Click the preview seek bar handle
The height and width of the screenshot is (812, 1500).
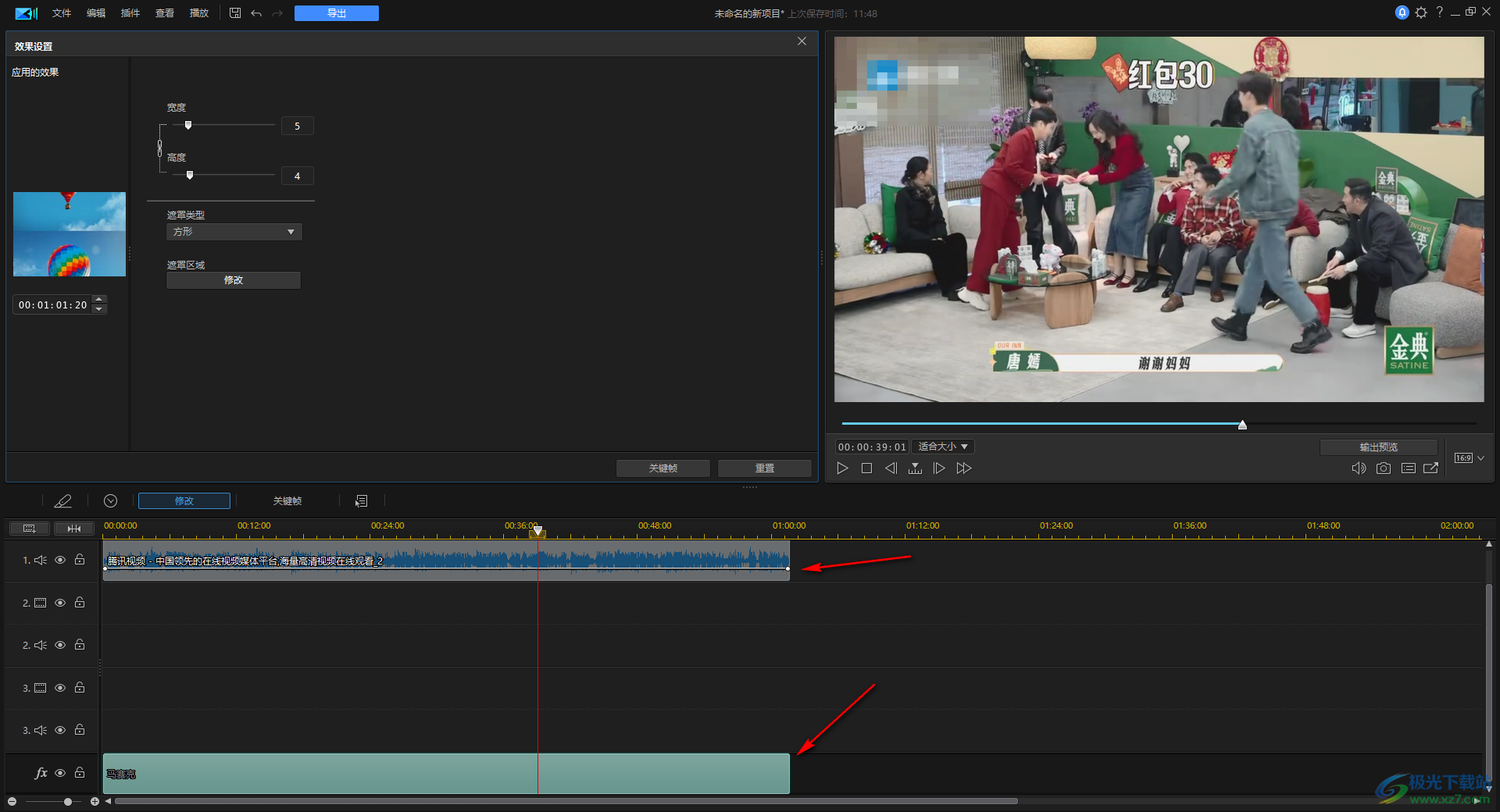(x=1242, y=425)
